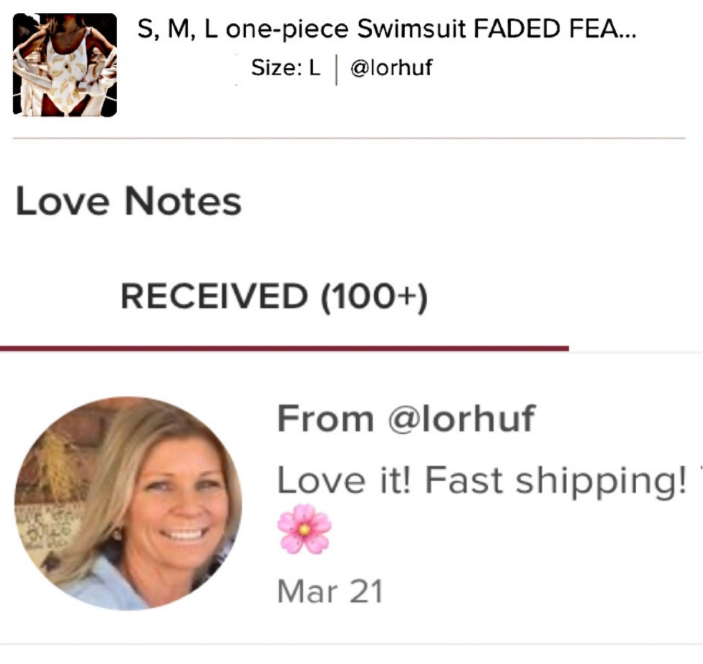Image resolution: width=703 pixels, height=664 pixels.
Task: Select the RECEIVED (100+) tab
Action: pos(273,296)
